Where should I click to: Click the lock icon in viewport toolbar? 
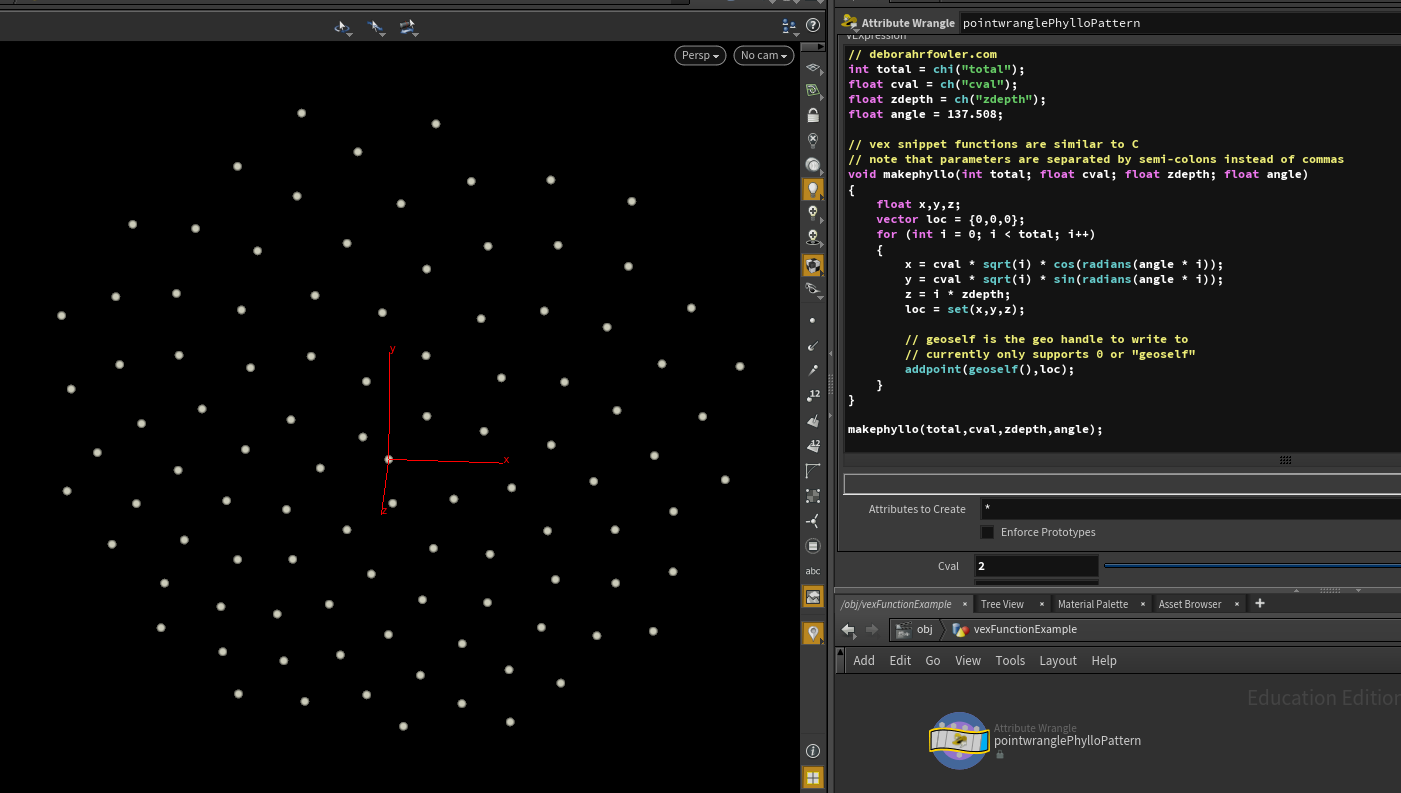813,116
